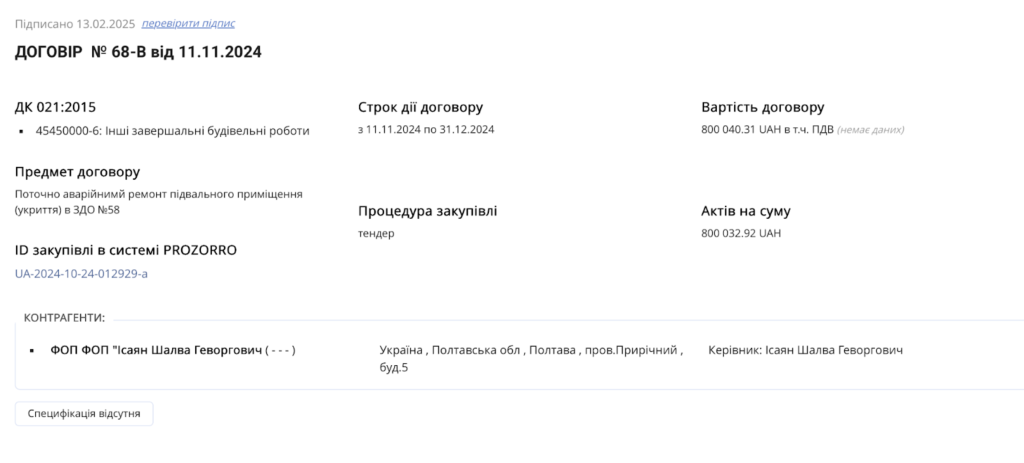Click the contract subject description about ЗДО №58
This screenshot has width=1024, height=463.
coord(158,201)
